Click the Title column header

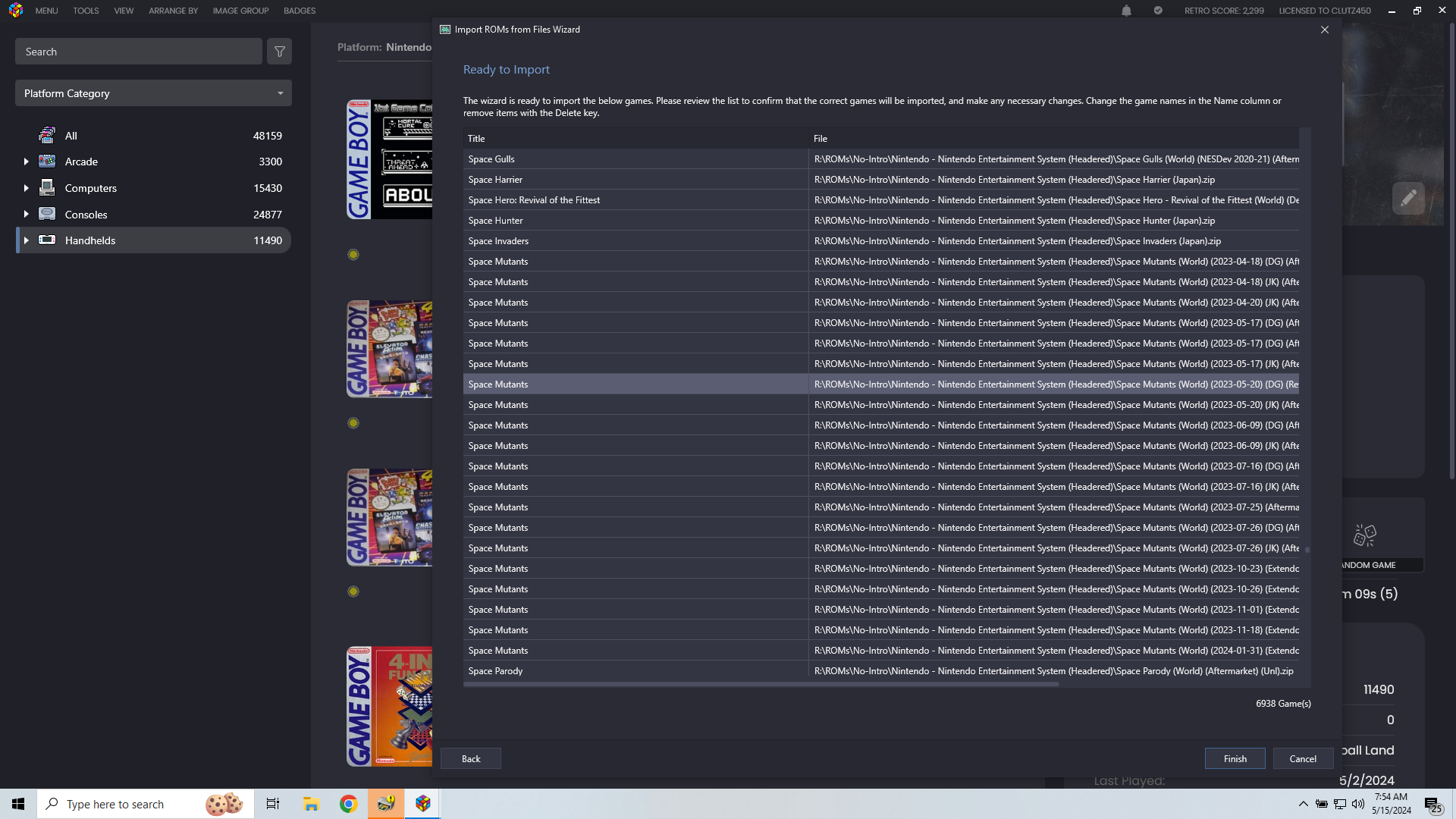(635, 138)
